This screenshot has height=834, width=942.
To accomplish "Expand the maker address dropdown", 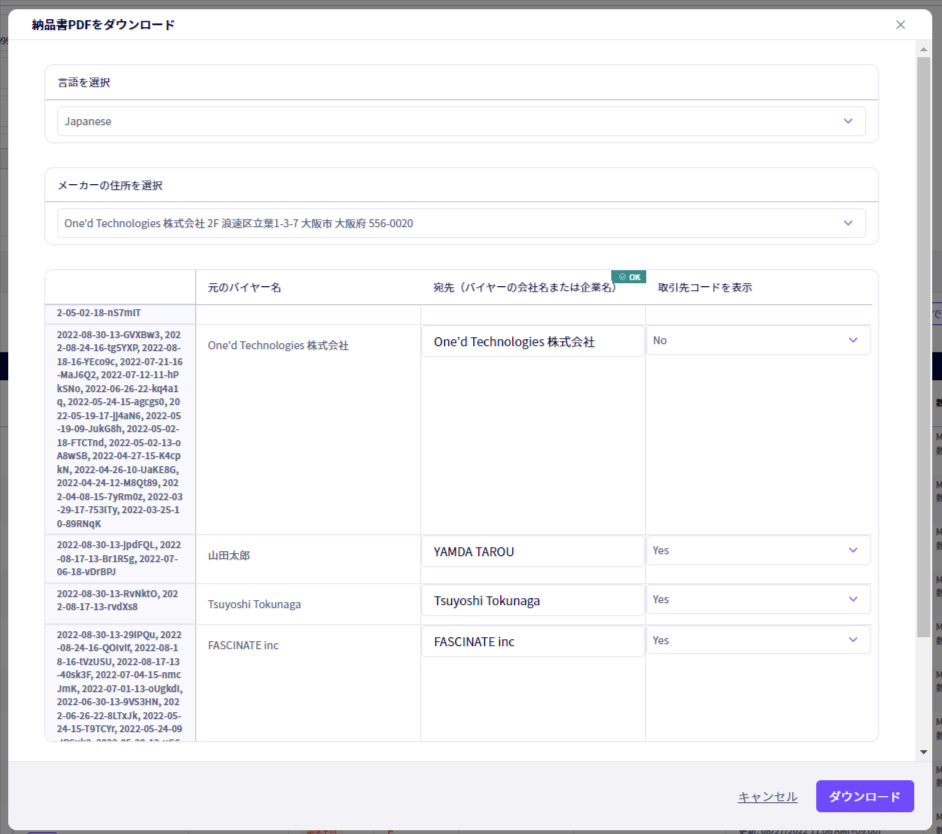I will point(461,223).
